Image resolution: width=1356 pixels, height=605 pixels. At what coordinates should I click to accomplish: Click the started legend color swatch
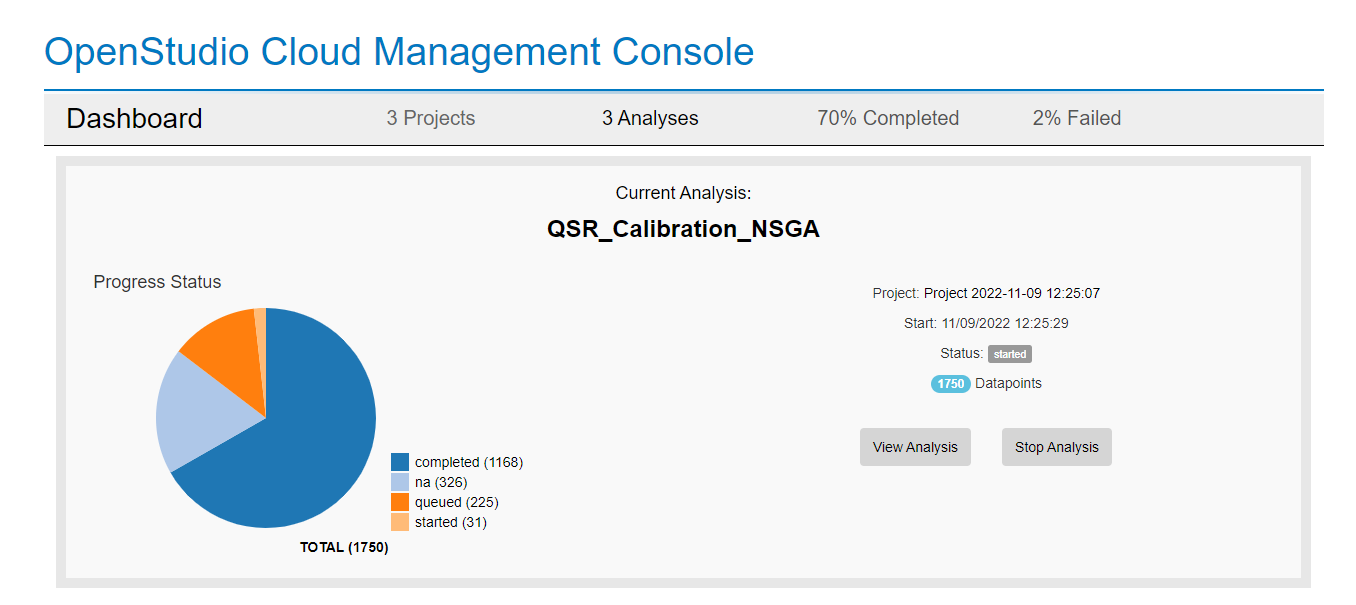[x=400, y=522]
